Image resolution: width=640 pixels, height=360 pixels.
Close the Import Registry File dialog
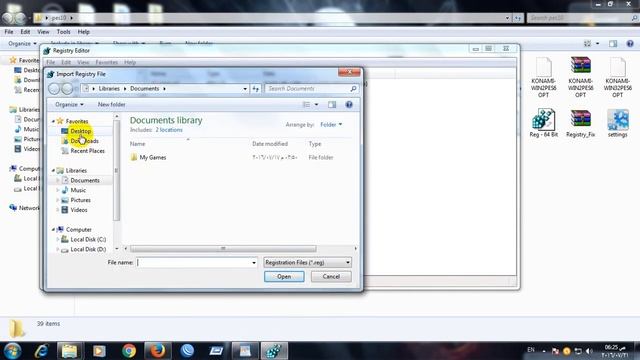(x=349, y=72)
